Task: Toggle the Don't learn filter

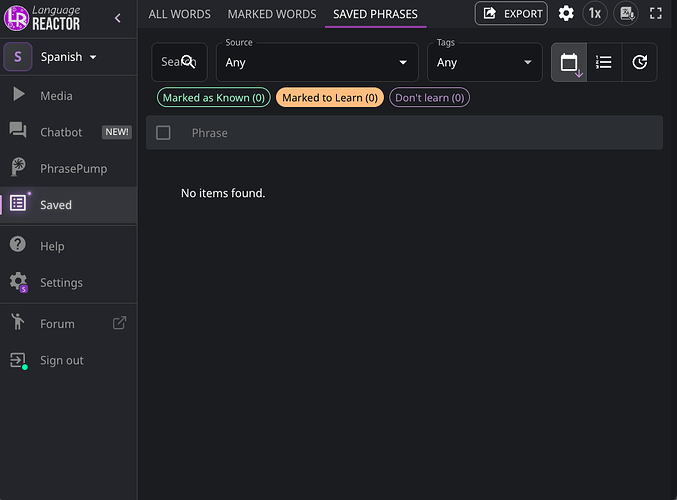Action: tap(430, 98)
